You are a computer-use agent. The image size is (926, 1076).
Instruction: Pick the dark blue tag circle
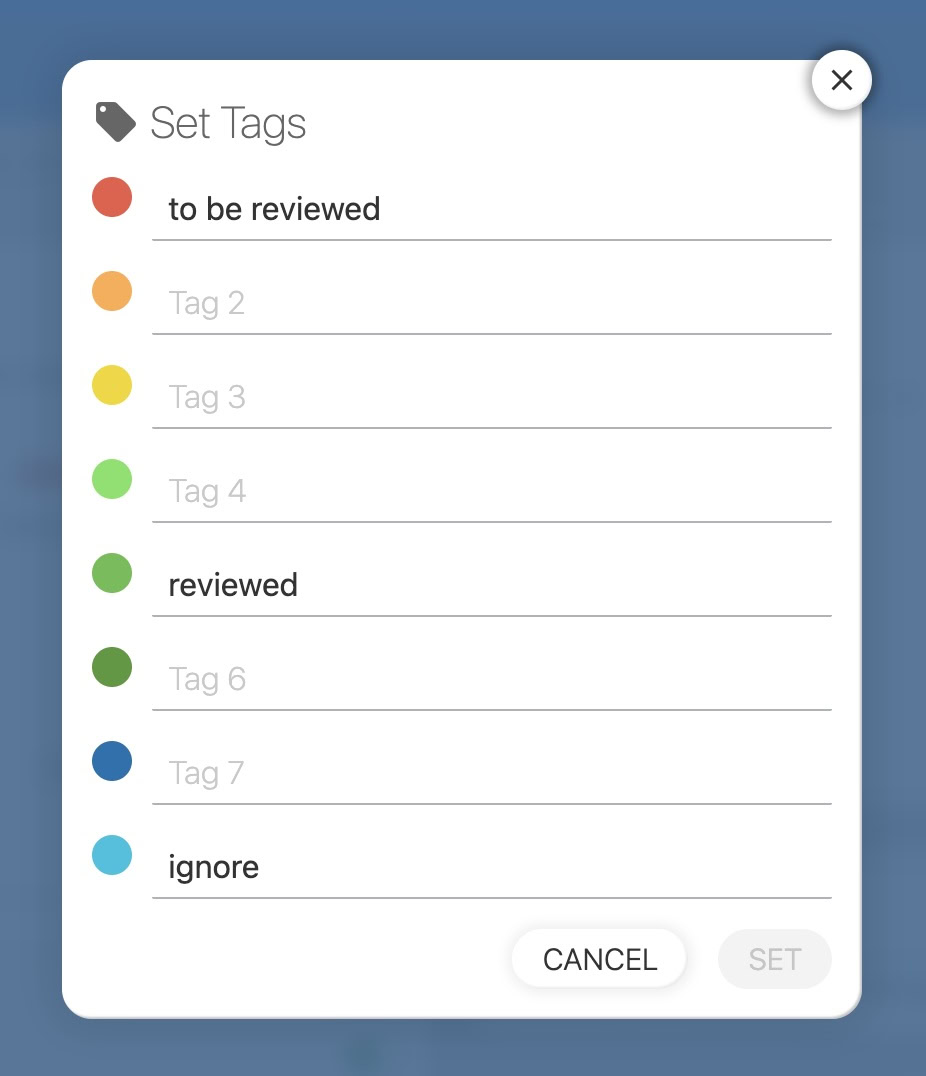click(112, 761)
